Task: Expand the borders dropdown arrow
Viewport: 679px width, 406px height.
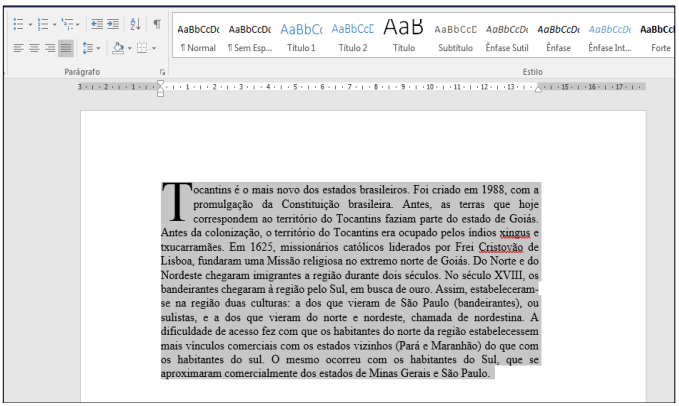Action: [153, 47]
